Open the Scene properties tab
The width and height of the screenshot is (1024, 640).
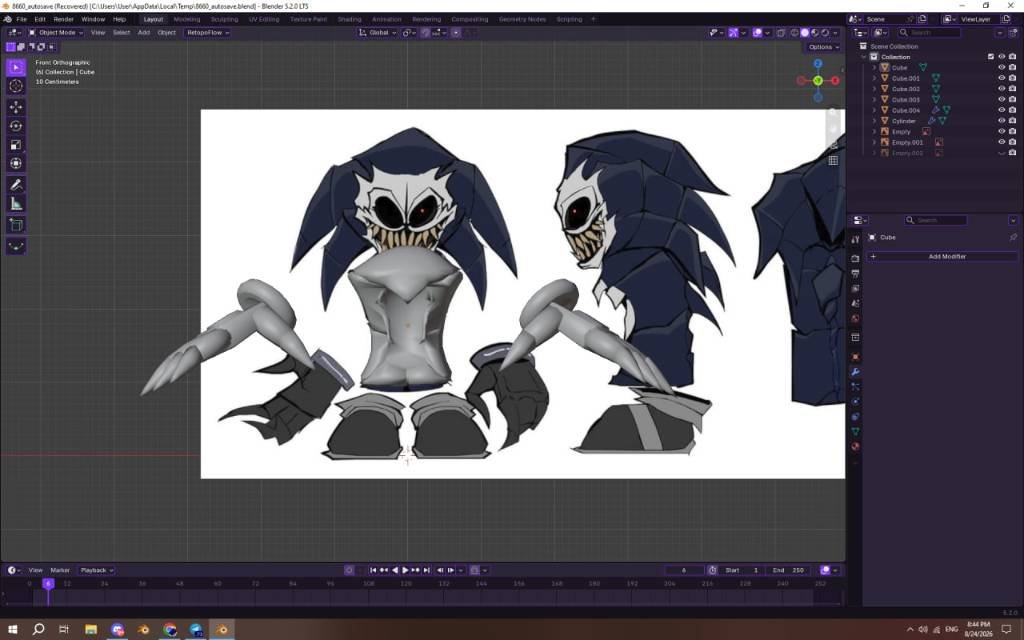tap(855, 303)
